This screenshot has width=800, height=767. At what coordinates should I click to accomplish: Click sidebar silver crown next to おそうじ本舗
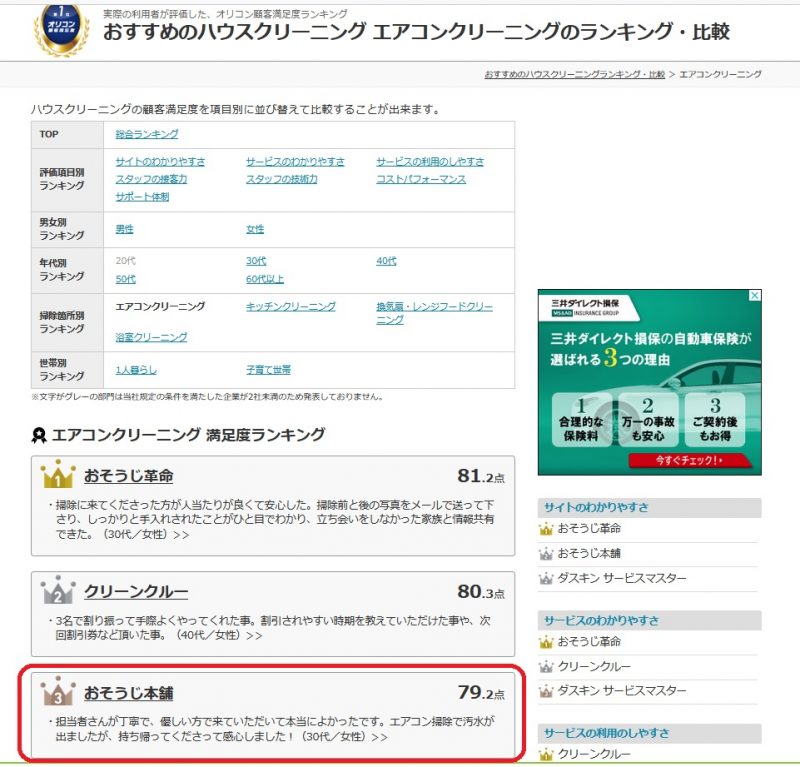[546, 554]
